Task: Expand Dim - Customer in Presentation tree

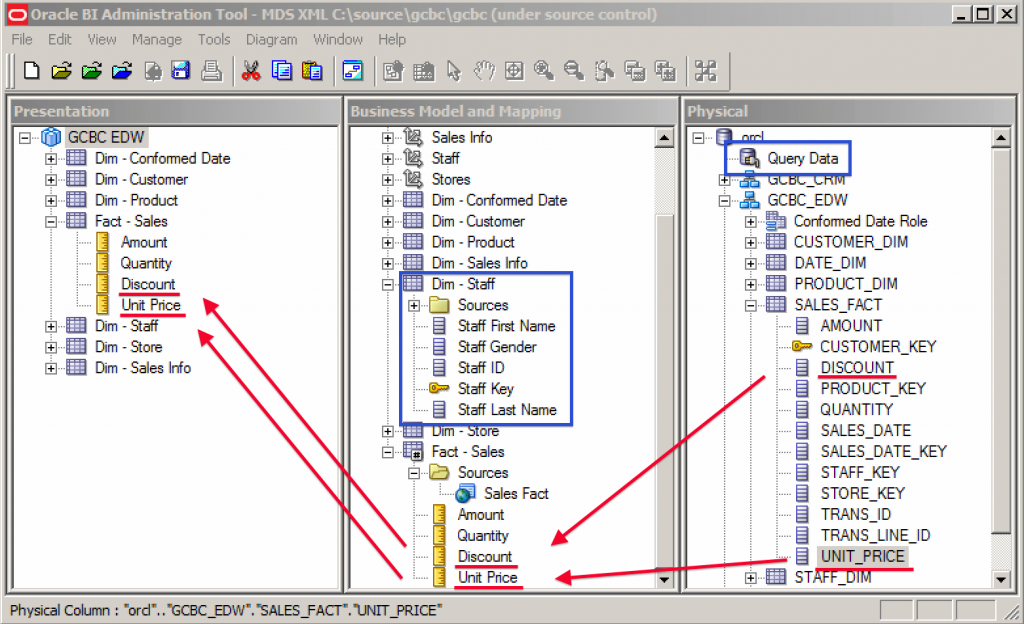Action: coord(51,180)
